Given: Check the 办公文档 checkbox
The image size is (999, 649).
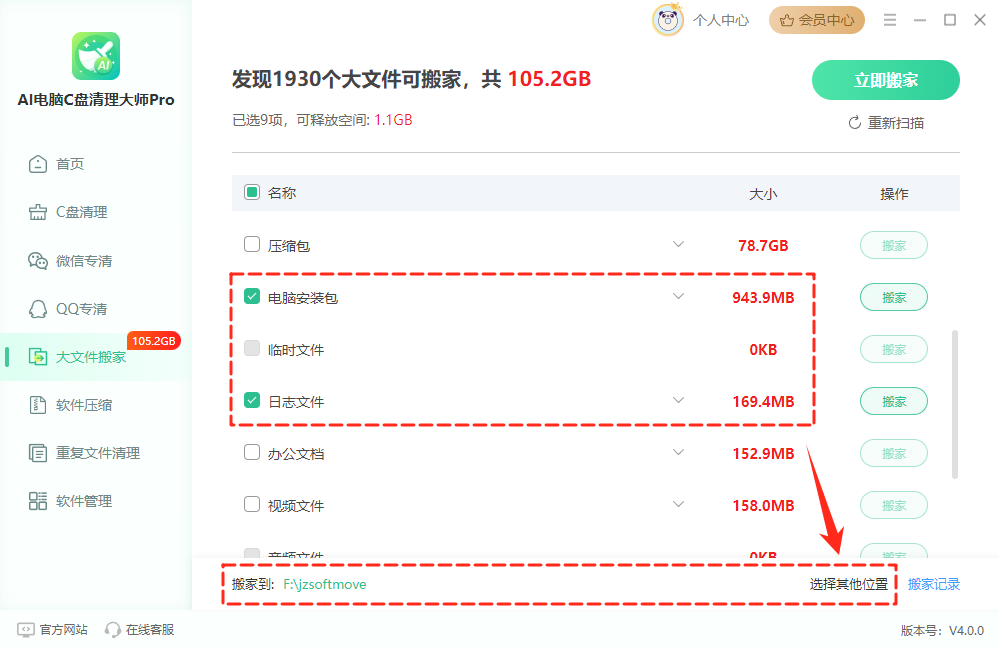Looking at the screenshot, I should tap(252, 453).
